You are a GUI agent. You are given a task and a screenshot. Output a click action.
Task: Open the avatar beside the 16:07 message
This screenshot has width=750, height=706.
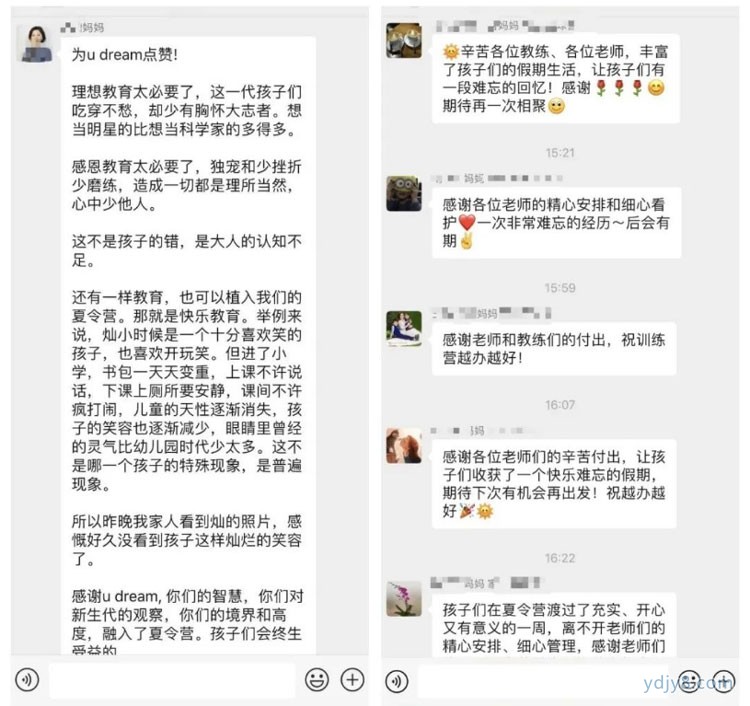(x=404, y=446)
